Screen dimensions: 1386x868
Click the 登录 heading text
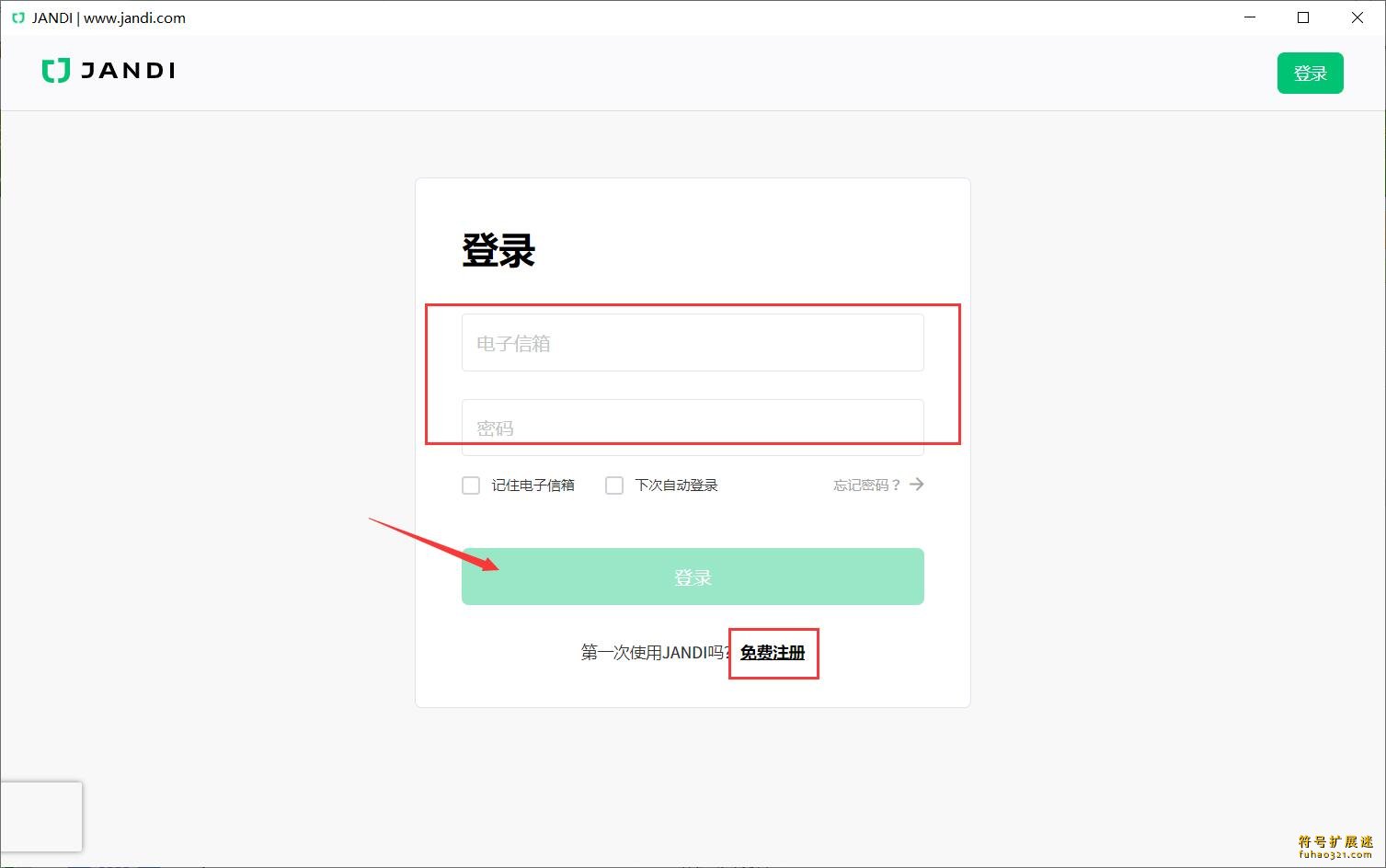(x=498, y=250)
